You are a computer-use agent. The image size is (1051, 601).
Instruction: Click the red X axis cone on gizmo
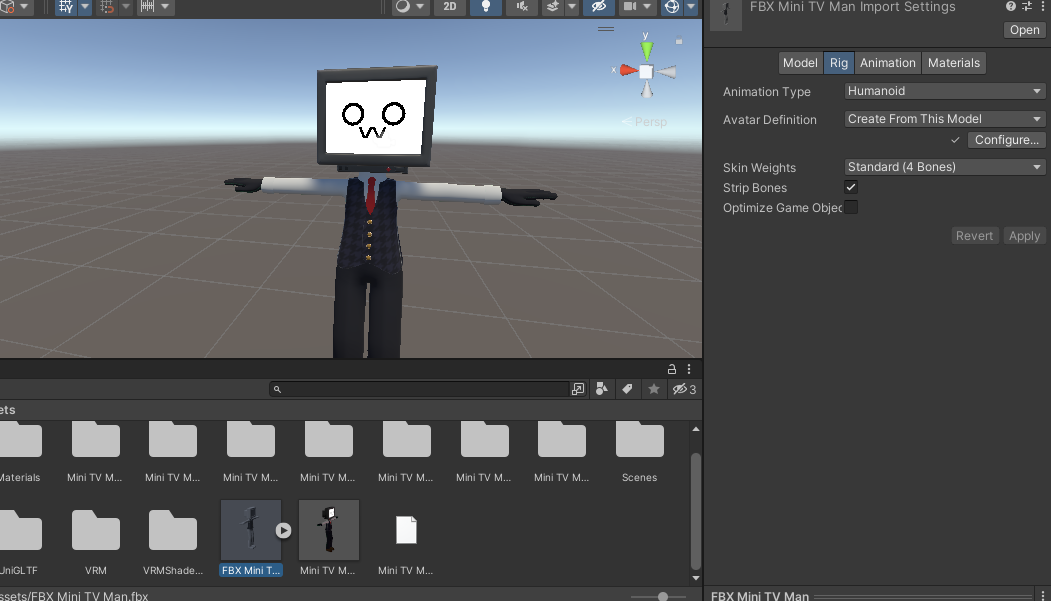tap(629, 70)
